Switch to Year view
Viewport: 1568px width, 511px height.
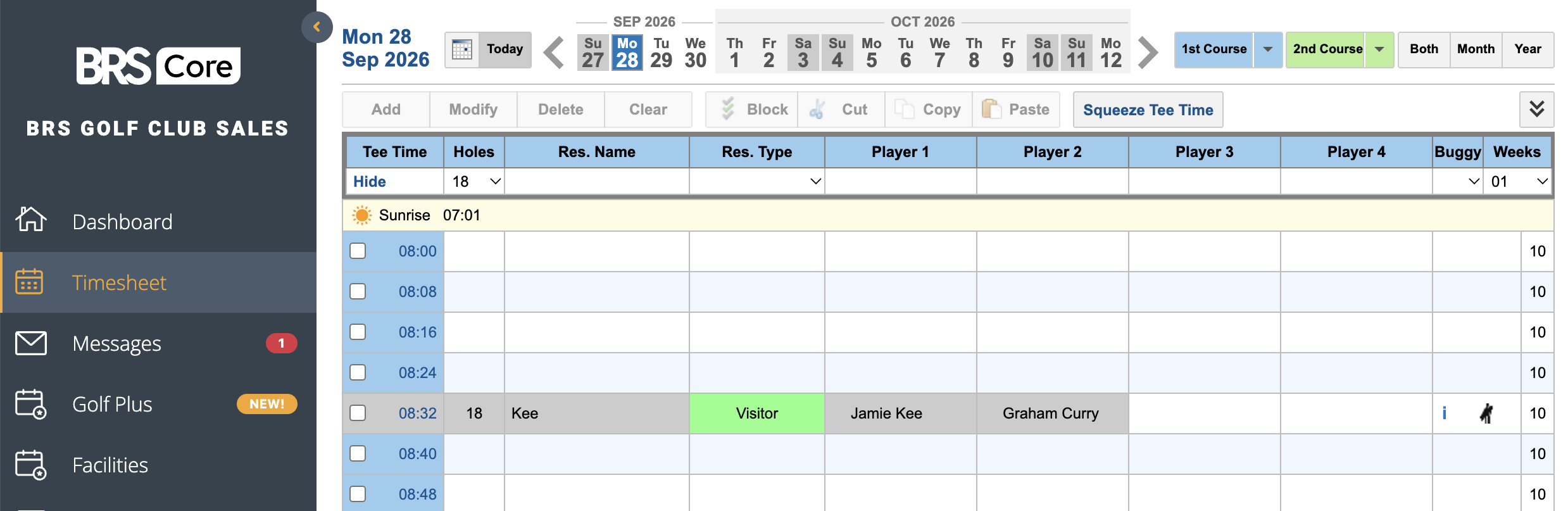coord(1528,49)
